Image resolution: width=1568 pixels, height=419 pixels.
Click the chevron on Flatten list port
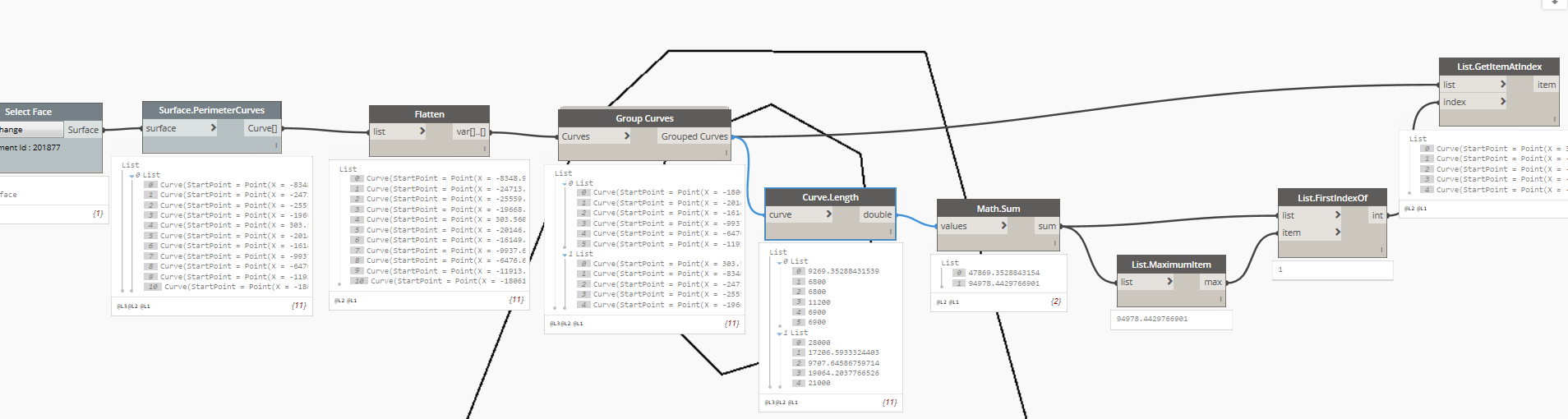(x=422, y=131)
